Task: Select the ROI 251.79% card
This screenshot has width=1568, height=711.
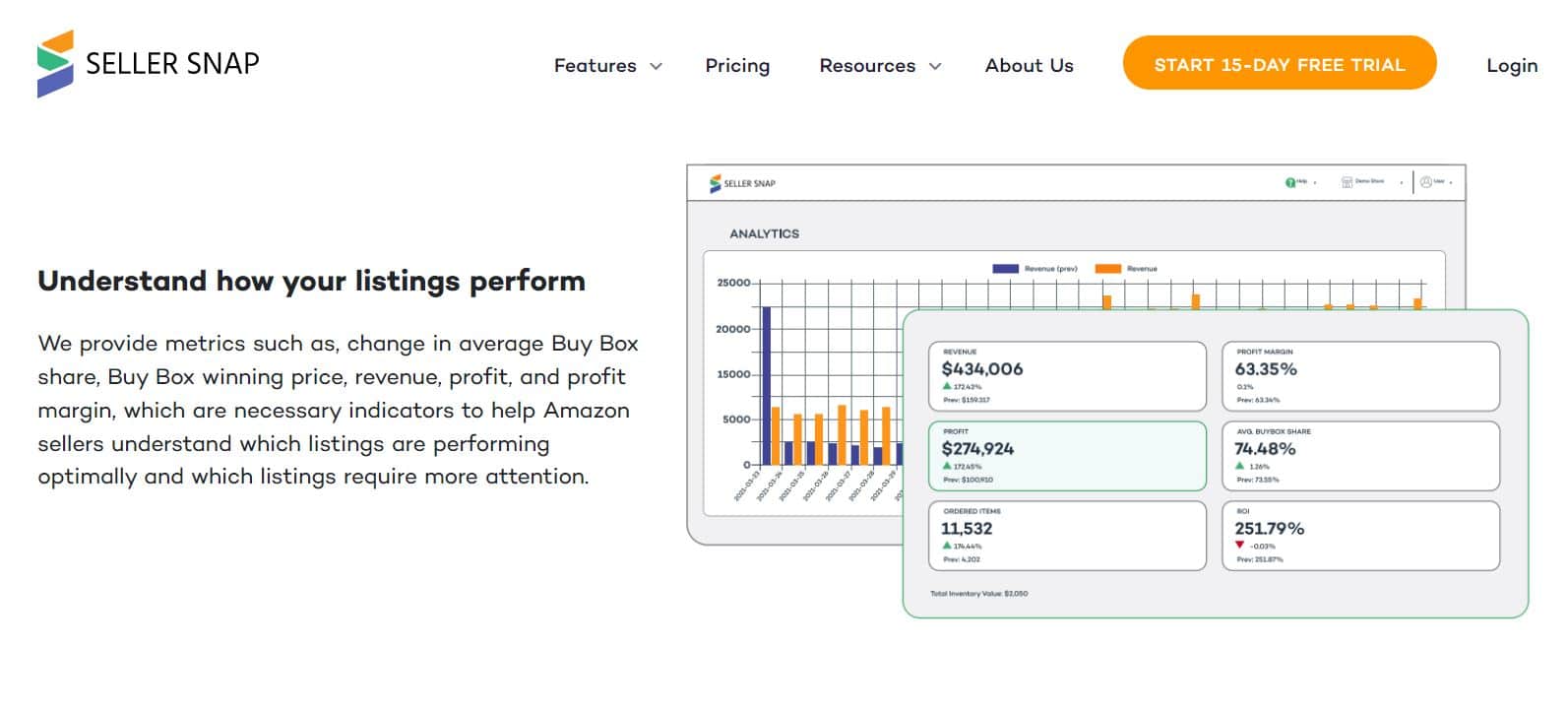Action: click(x=1360, y=536)
